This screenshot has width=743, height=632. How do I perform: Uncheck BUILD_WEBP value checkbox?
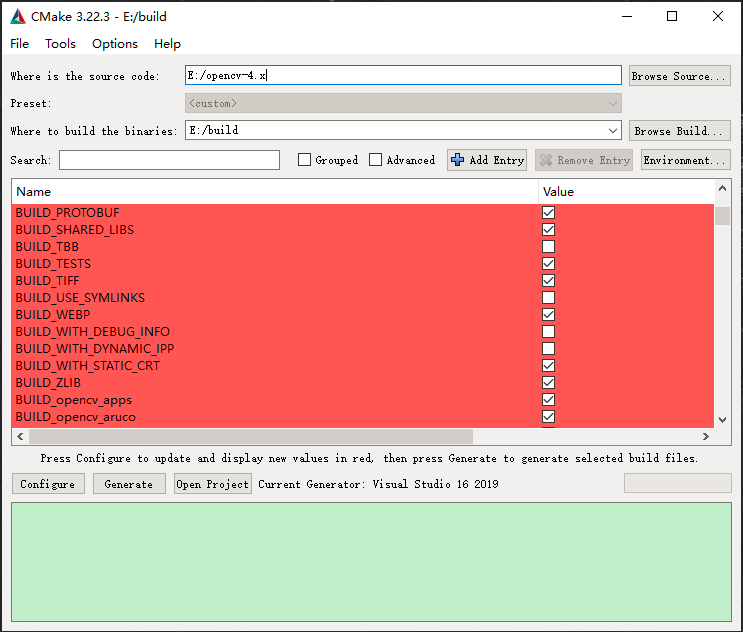(x=548, y=315)
